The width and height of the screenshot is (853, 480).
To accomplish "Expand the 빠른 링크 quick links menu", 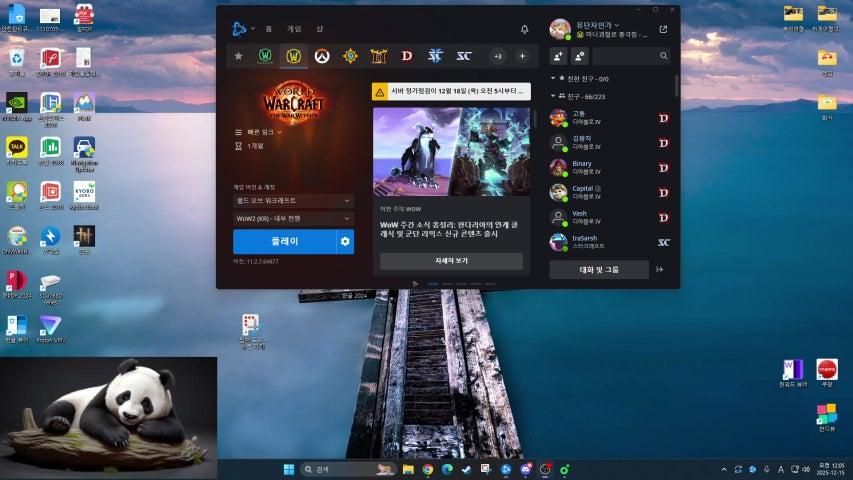I will click(258, 132).
